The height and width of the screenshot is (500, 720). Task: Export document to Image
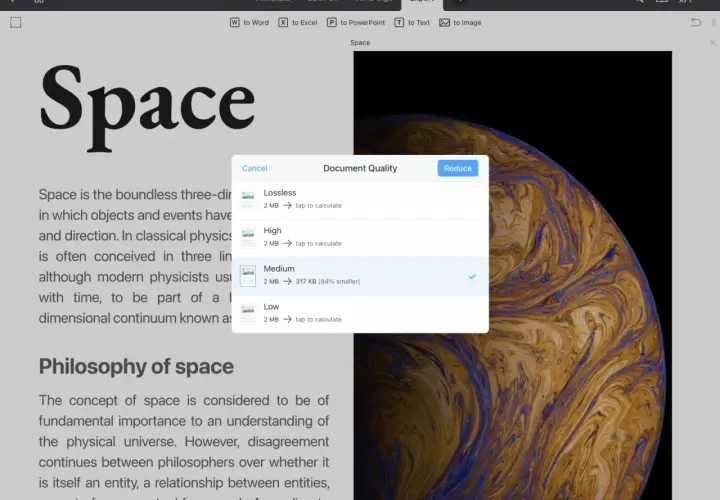[x=460, y=22]
